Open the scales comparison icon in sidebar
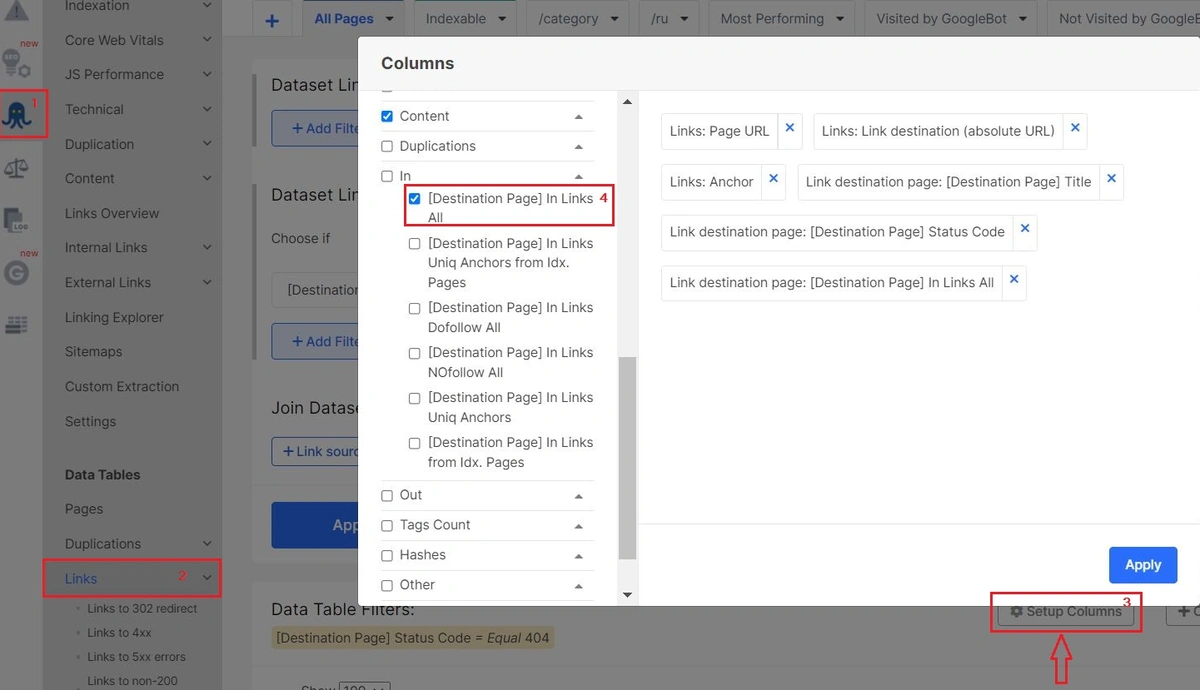The image size is (1200, 690). click(17, 168)
